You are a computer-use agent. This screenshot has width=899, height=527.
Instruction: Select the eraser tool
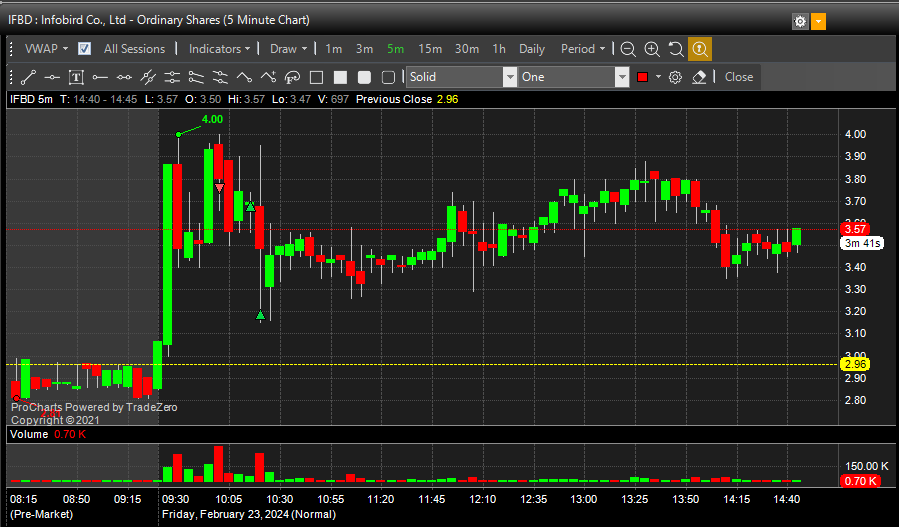(x=699, y=77)
